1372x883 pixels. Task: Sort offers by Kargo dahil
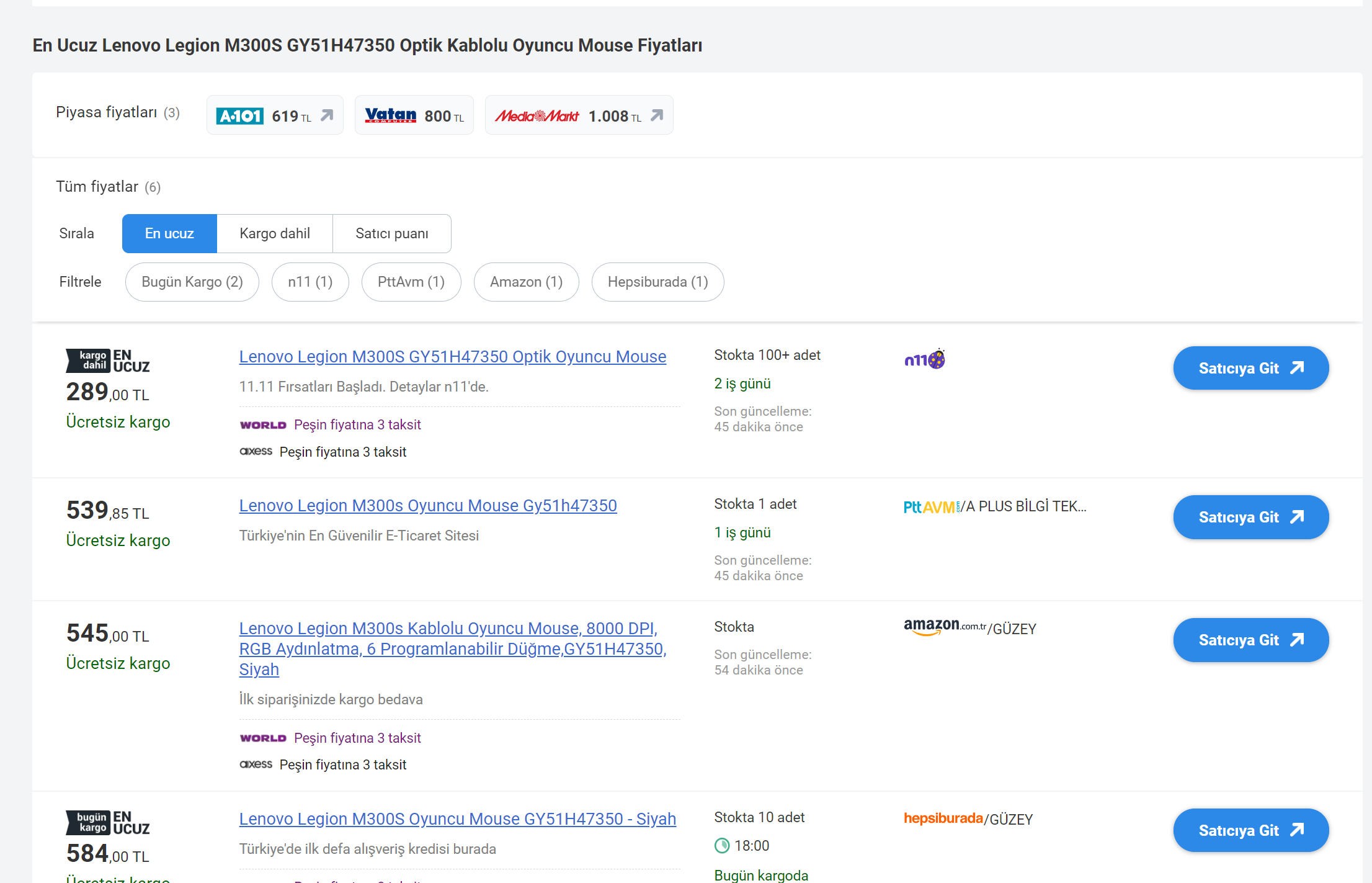pos(275,233)
